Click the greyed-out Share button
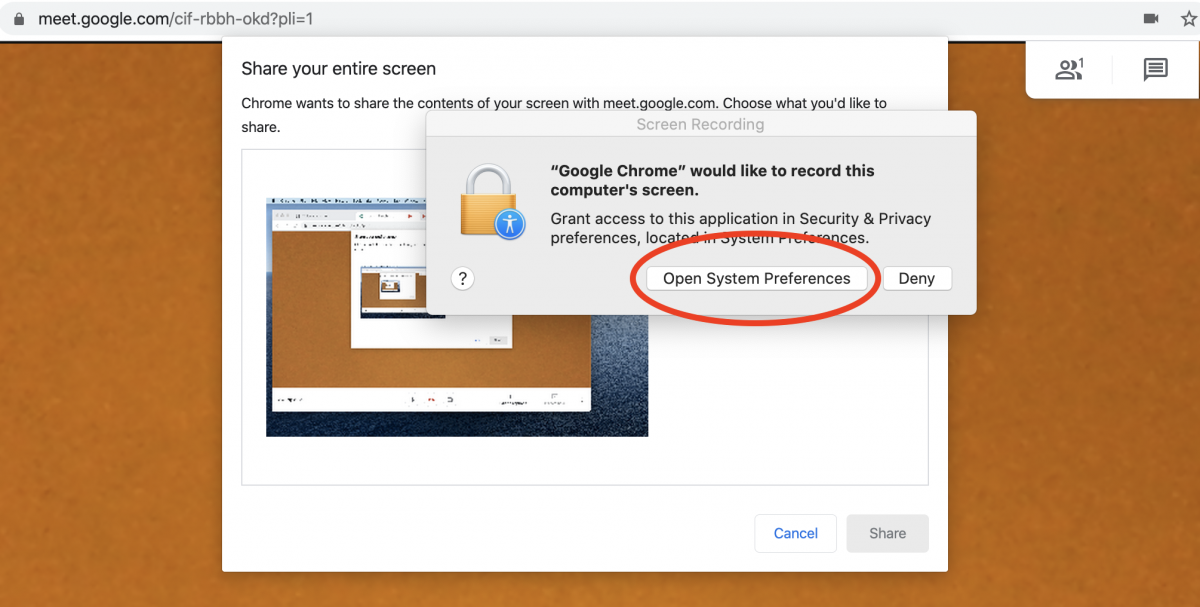The image size is (1200, 607). (887, 533)
